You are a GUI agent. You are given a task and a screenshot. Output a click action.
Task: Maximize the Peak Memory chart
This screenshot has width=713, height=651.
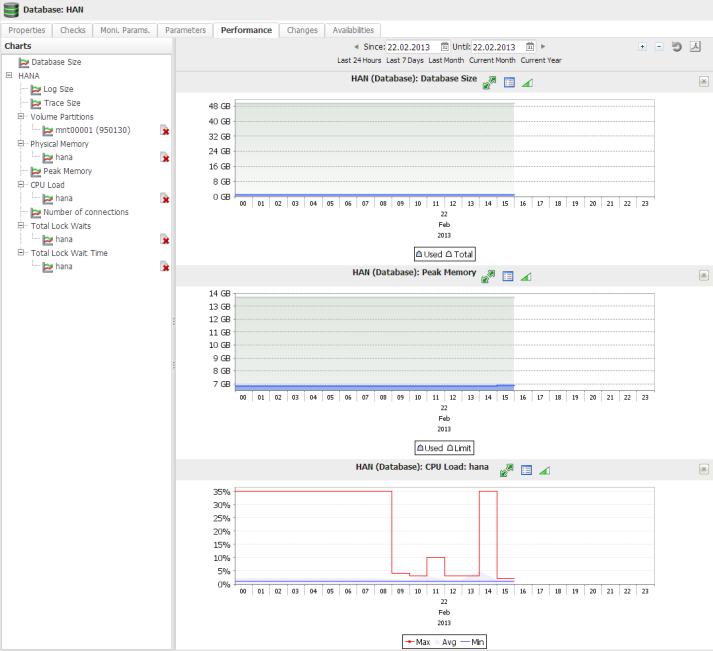pos(488,276)
